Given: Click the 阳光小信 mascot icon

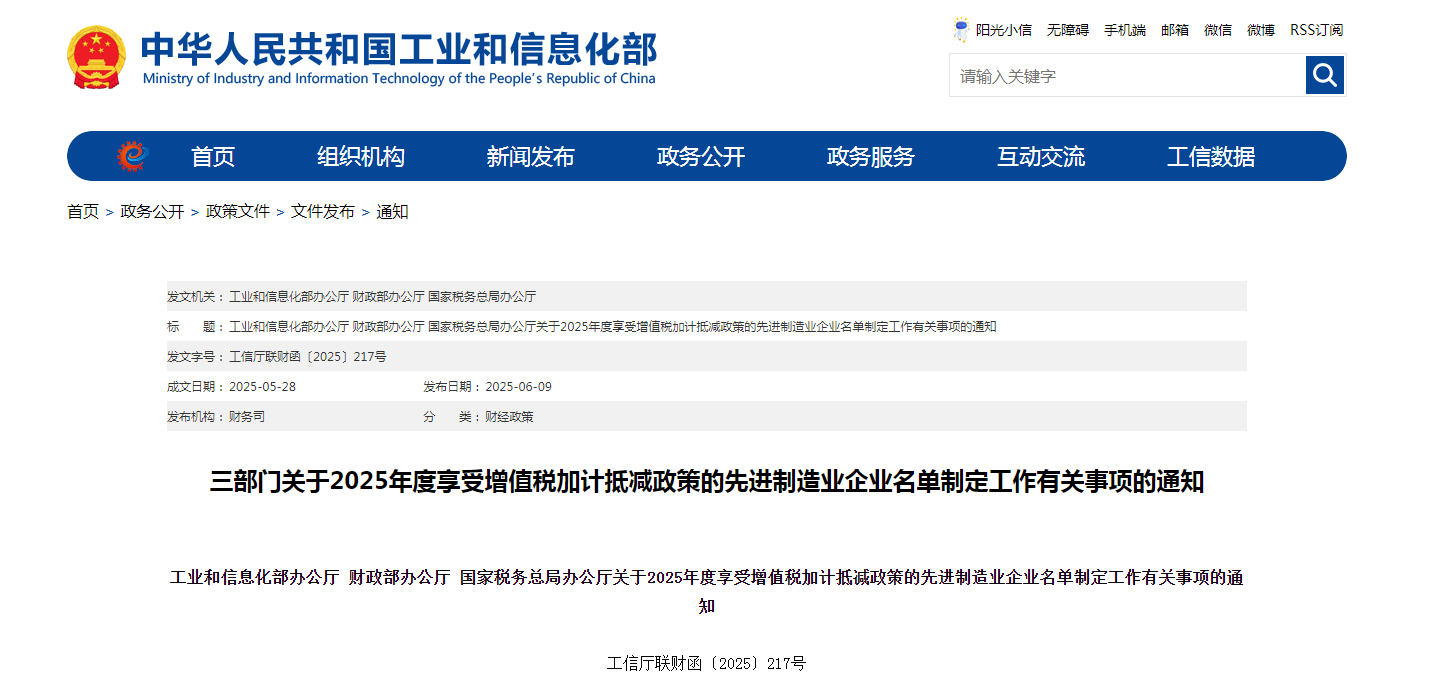Looking at the screenshot, I should (x=961, y=29).
